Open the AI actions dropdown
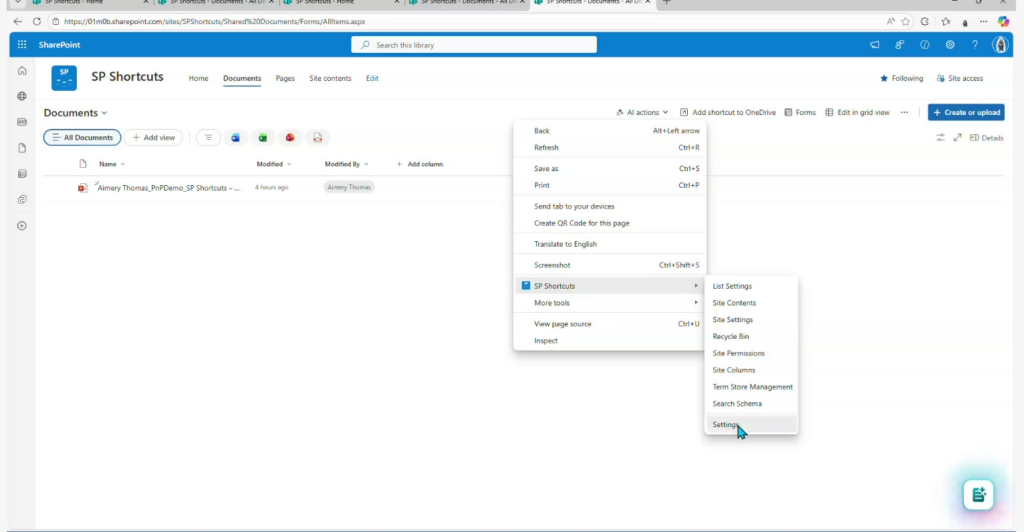The image size is (1024, 532). tap(642, 113)
